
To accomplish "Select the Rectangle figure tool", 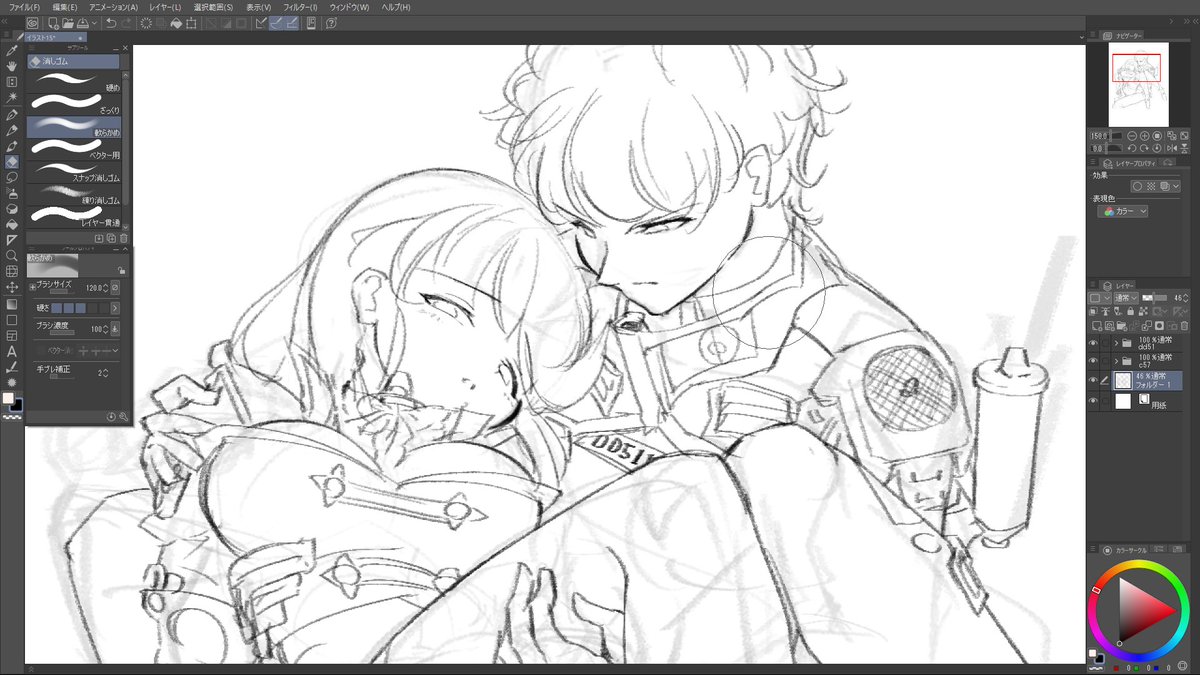I will [12, 319].
